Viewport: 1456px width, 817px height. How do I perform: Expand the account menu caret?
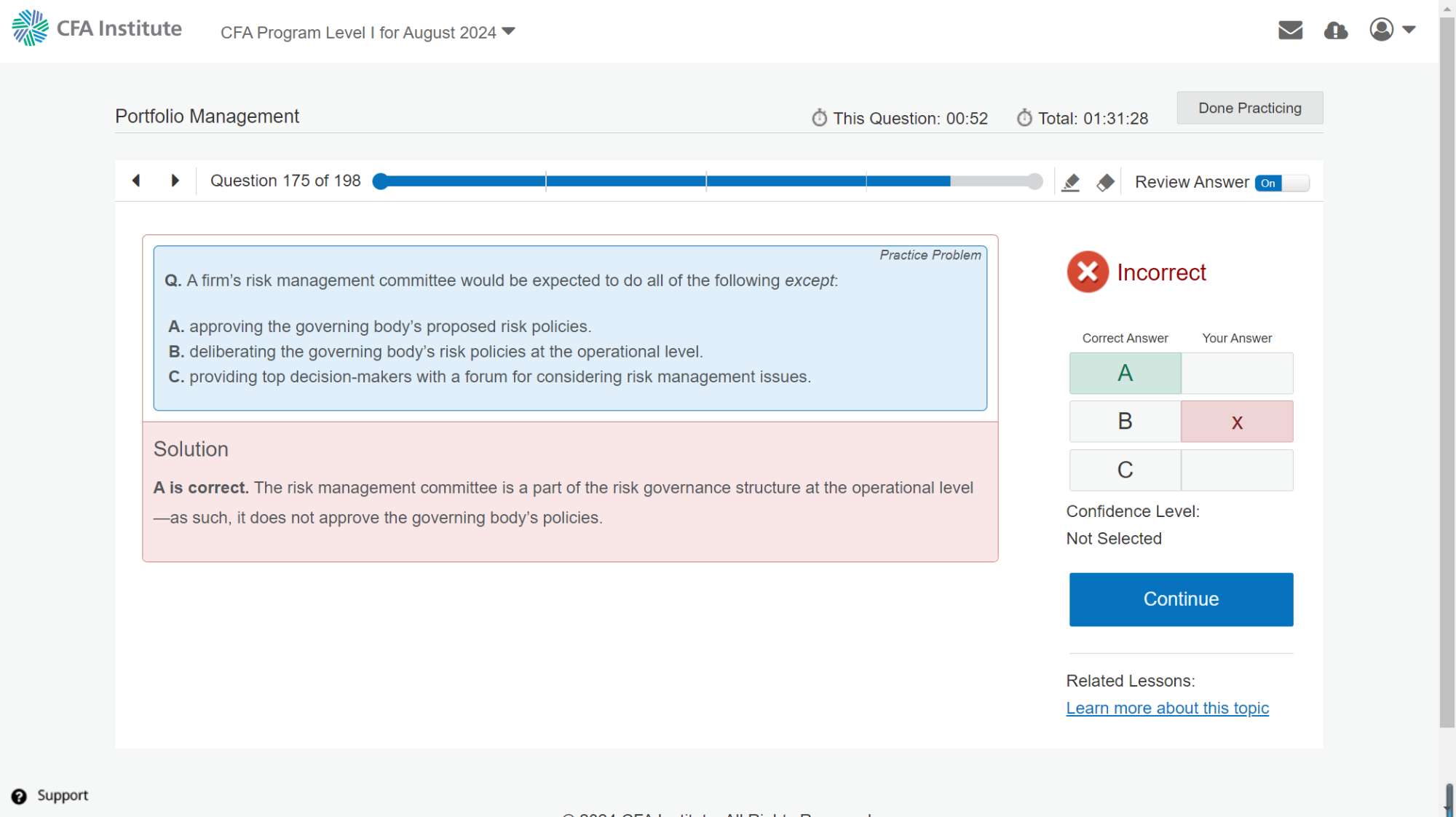click(1409, 30)
